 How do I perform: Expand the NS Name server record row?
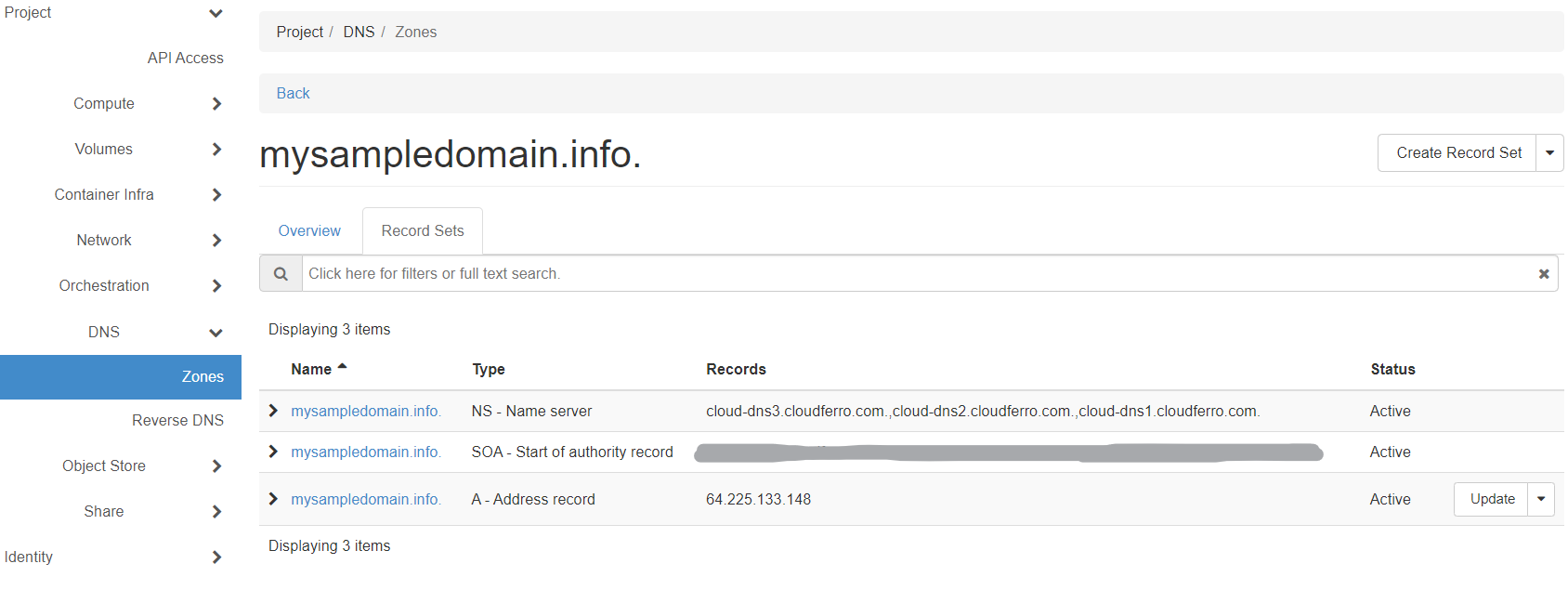pos(273,411)
